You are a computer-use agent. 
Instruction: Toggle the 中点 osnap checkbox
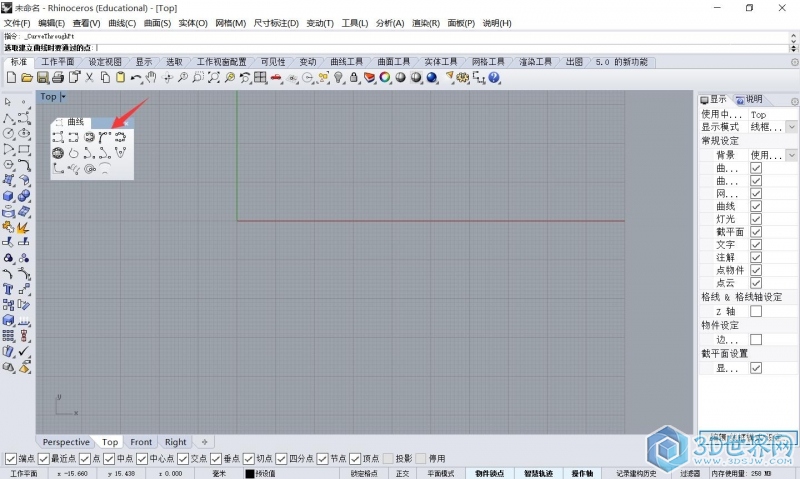pyautogui.click(x=109, y=459)
